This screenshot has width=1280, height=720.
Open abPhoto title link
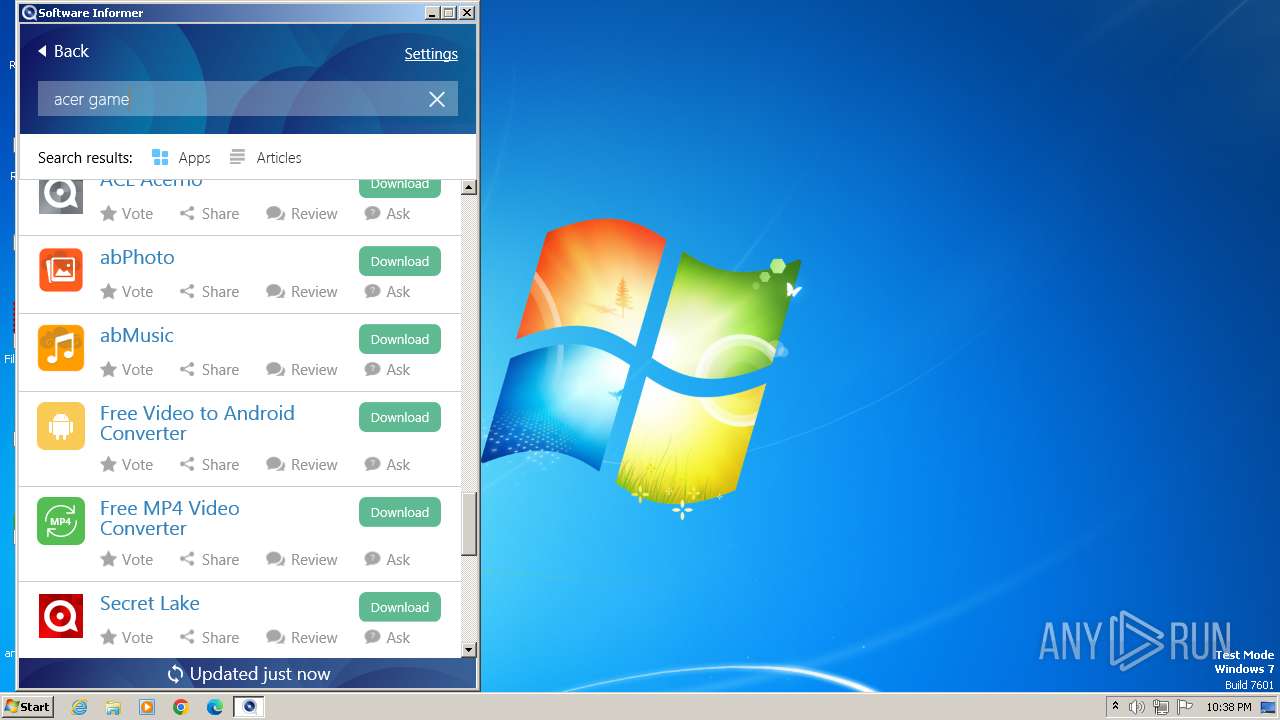137,257
